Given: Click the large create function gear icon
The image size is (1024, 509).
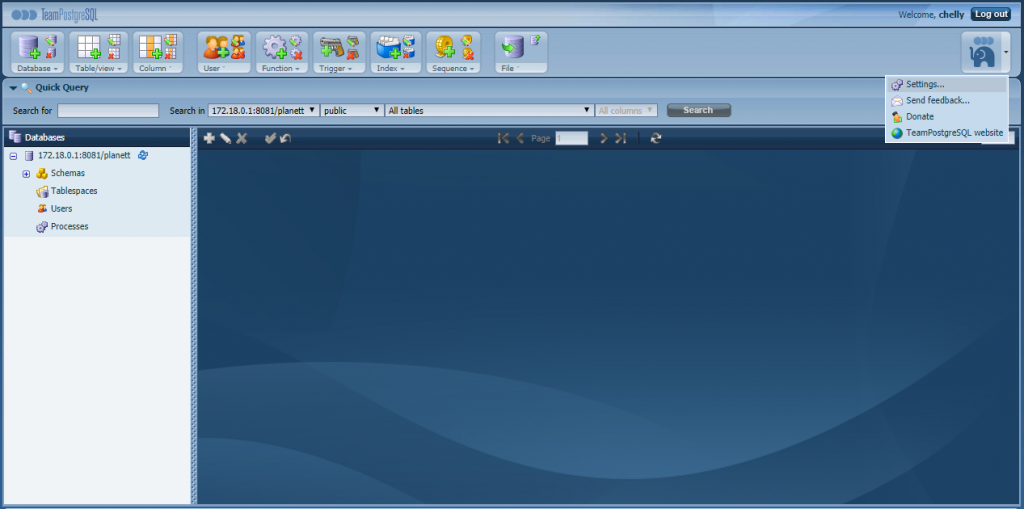Looking at the screenshot, I should (274, 47).
